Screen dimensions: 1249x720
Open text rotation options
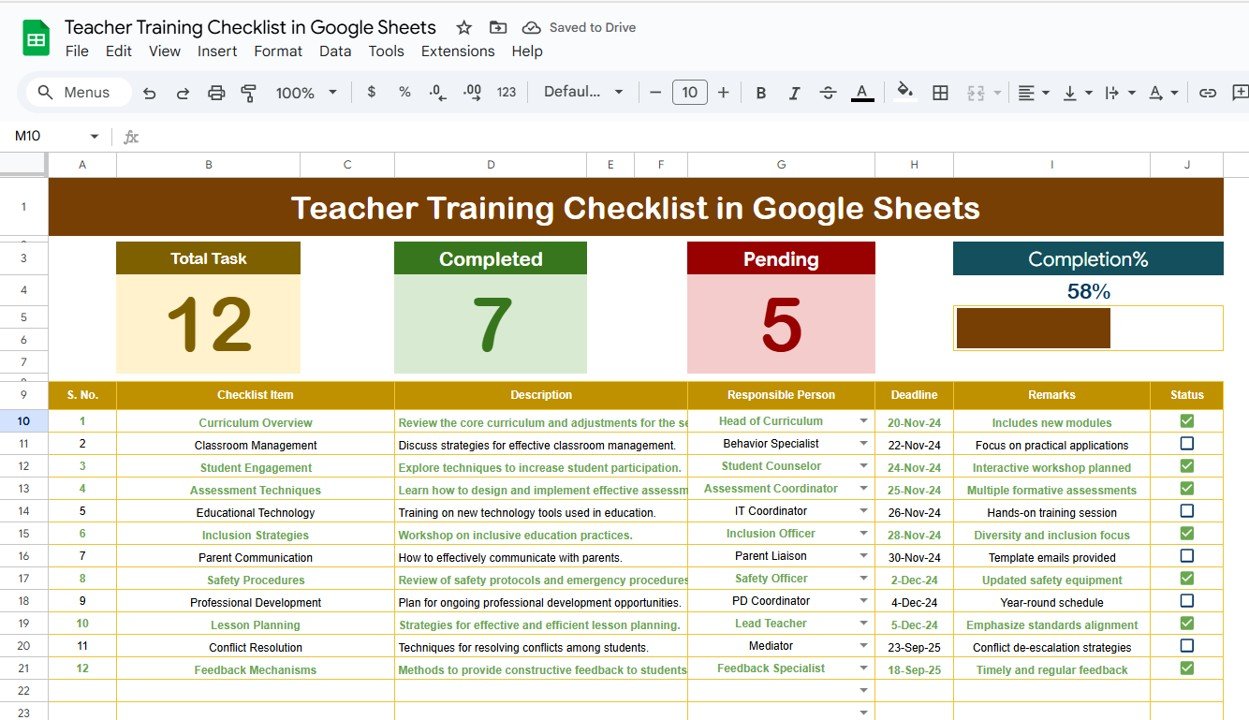(1162, 92)
